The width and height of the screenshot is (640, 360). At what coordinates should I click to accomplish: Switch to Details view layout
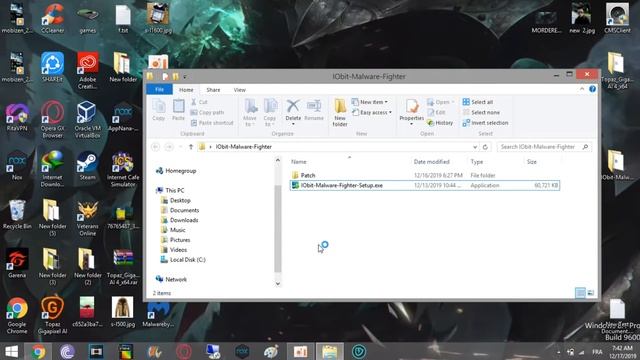tap(580, 293)
